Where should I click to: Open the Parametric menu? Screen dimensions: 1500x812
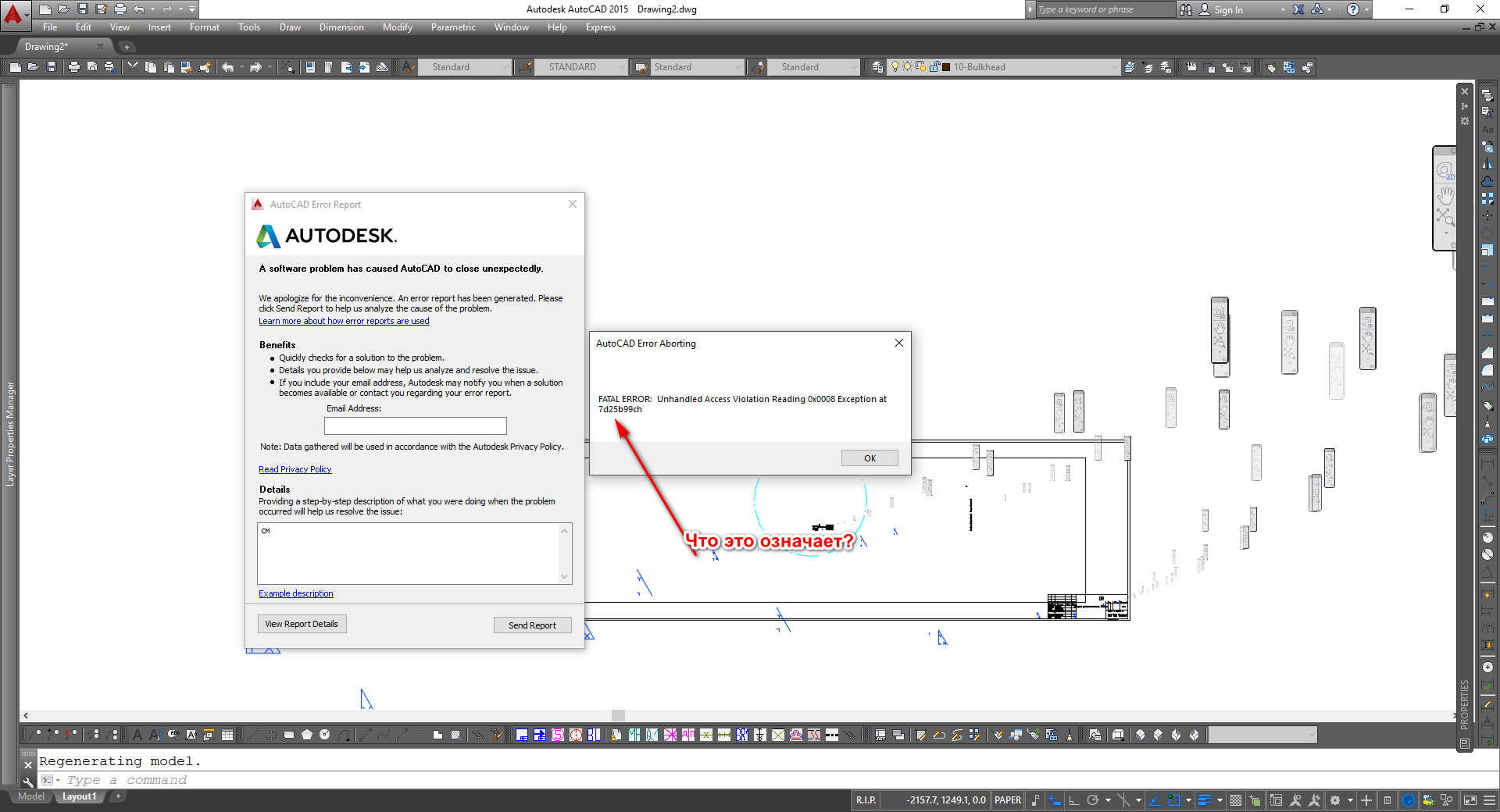pos(453,27)
